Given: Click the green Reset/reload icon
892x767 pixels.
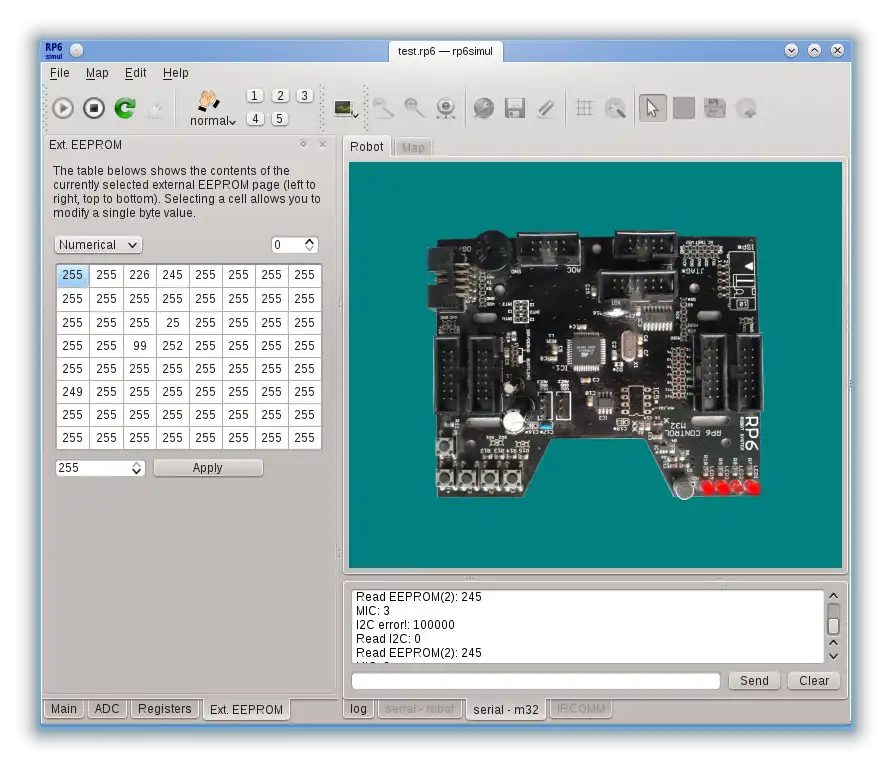Looking at the screenshot, I should 125,108.
